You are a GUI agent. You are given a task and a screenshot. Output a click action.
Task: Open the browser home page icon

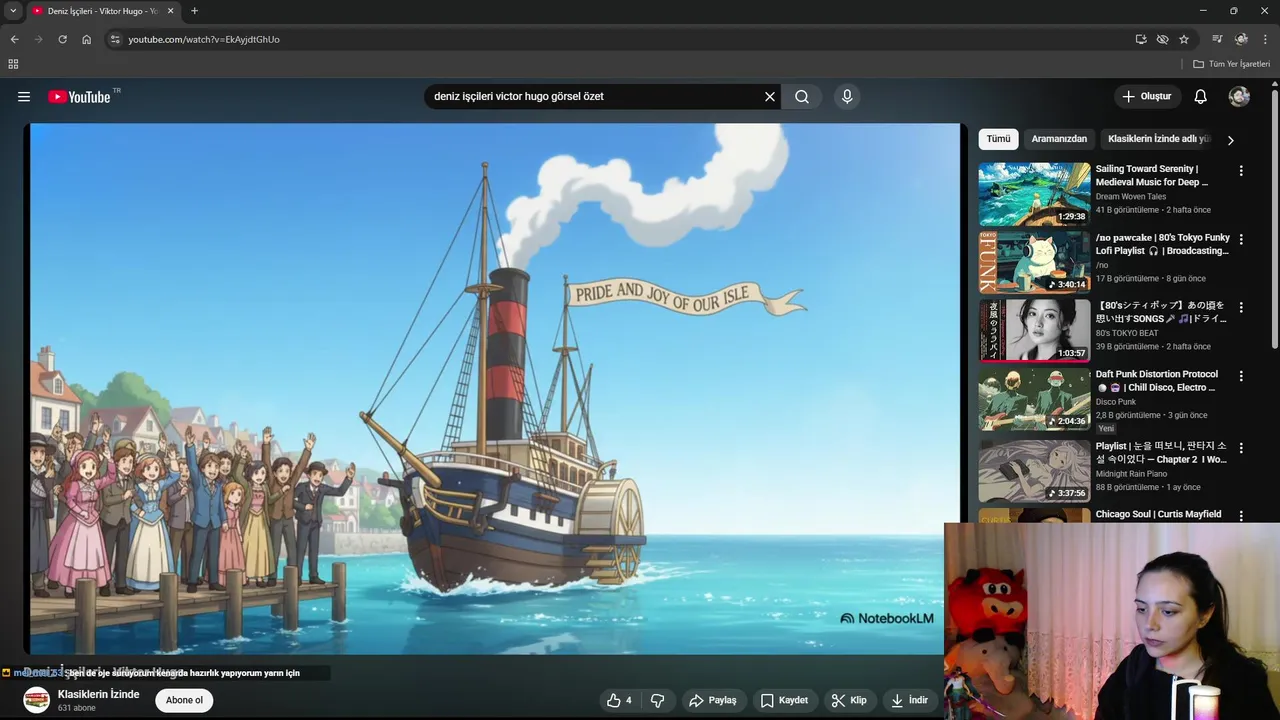tap(86, 39)
